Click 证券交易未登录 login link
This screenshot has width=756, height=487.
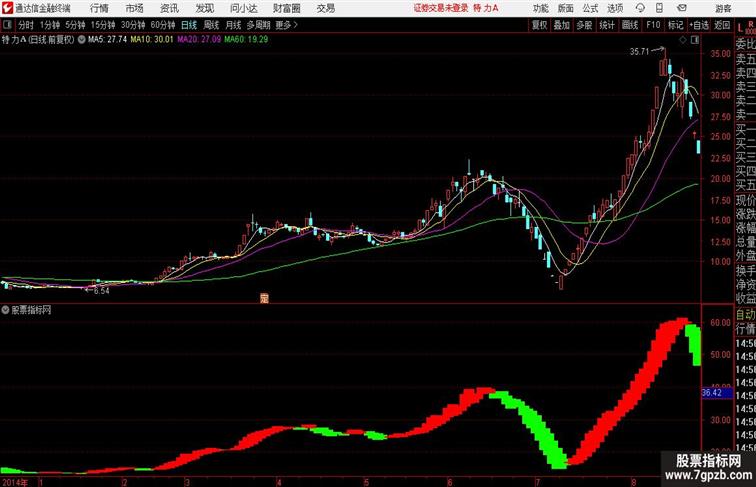pos(441,8)
